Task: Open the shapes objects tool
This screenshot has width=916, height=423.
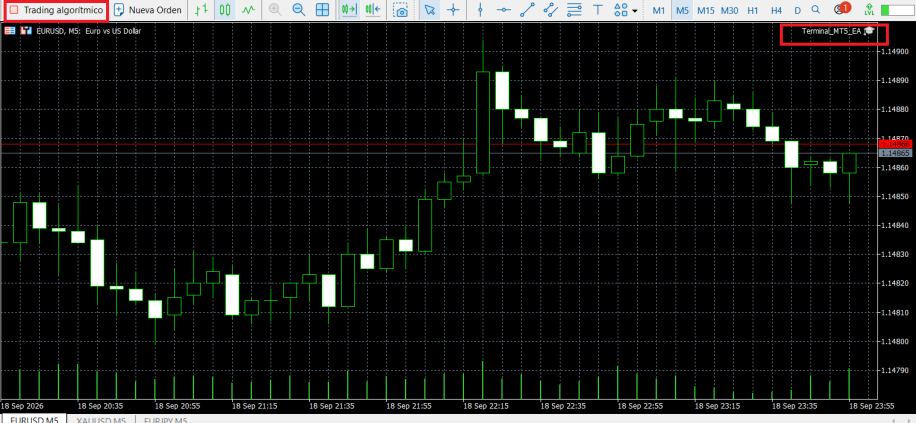Action: click(x=620, y=10)
